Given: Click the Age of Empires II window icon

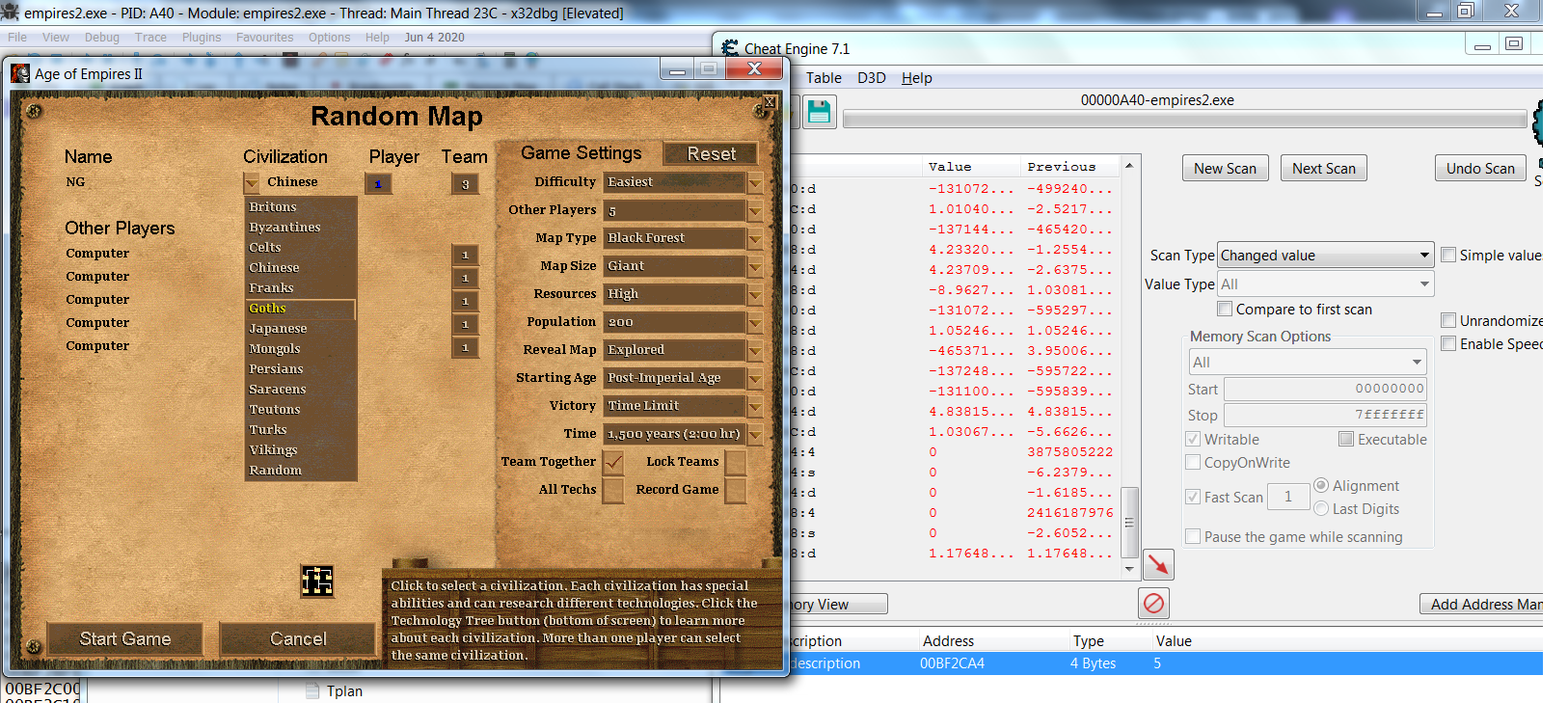Looking at the screenshot, I should coord(20,73).
